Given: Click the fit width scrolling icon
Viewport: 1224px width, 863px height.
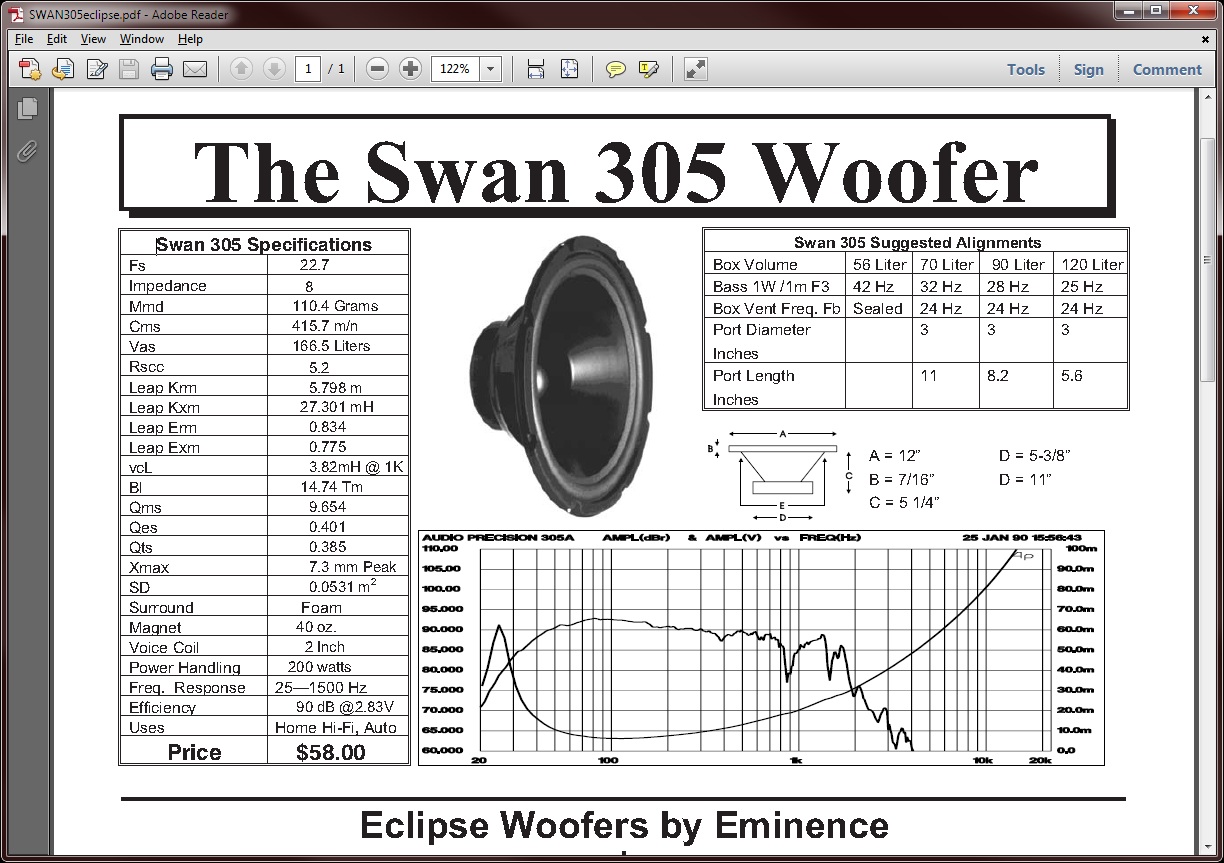Looking at the screenshot, I should (536, 69).
